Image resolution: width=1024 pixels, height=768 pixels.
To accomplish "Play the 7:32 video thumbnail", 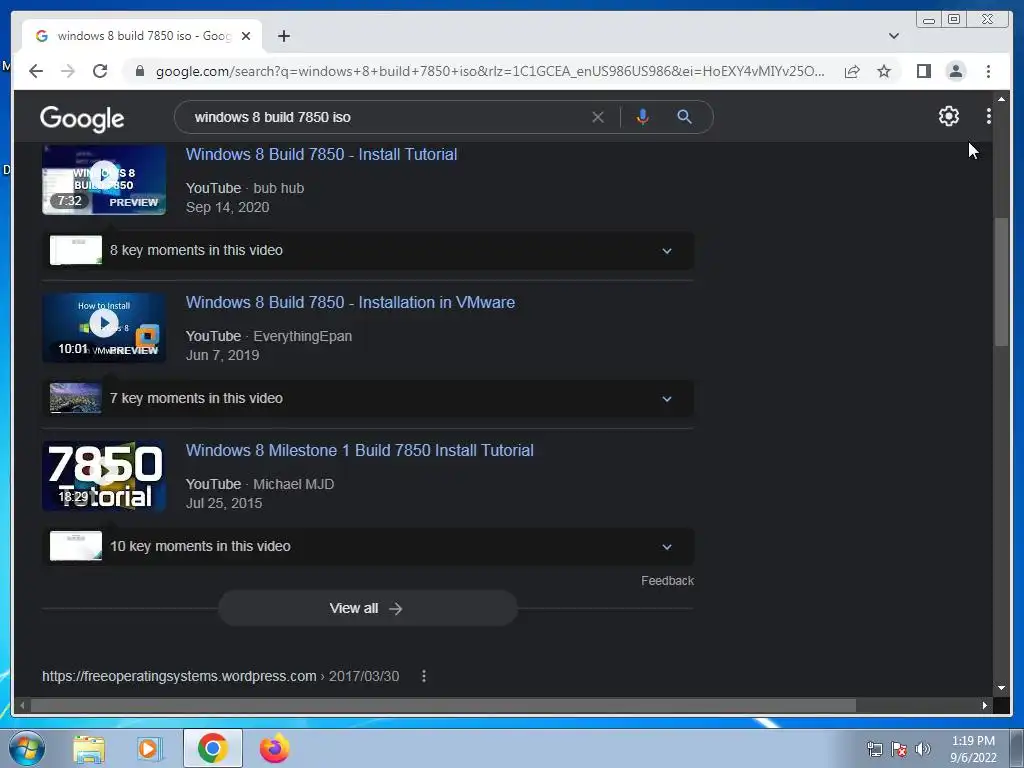I will click(x=104, y=180).
